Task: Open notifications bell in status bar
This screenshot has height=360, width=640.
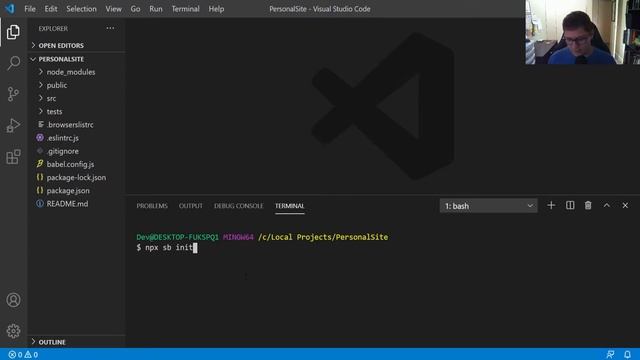Action: point(627,354)
